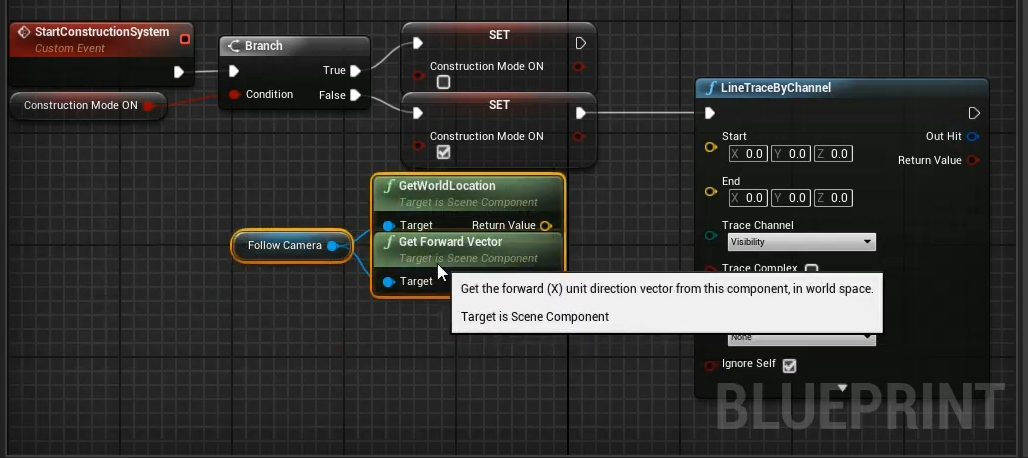Select the Branch node title
The image size is (1028, 458).
pos(264,46)
